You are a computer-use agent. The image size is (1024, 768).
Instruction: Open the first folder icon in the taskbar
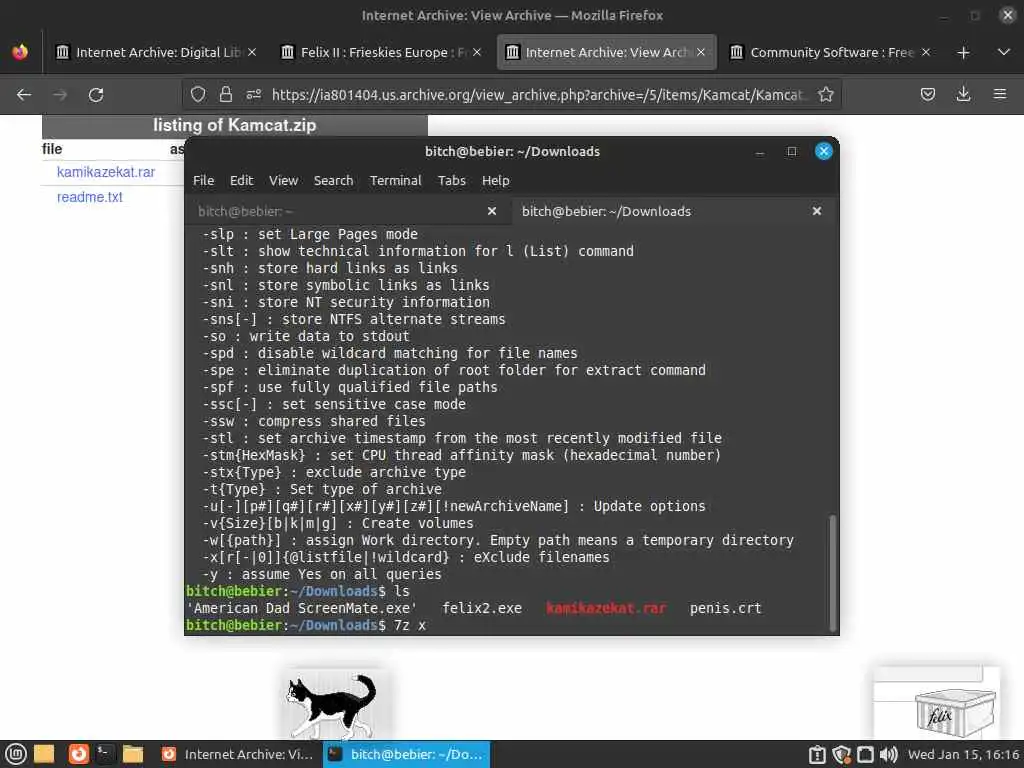[x=44, y=754]
